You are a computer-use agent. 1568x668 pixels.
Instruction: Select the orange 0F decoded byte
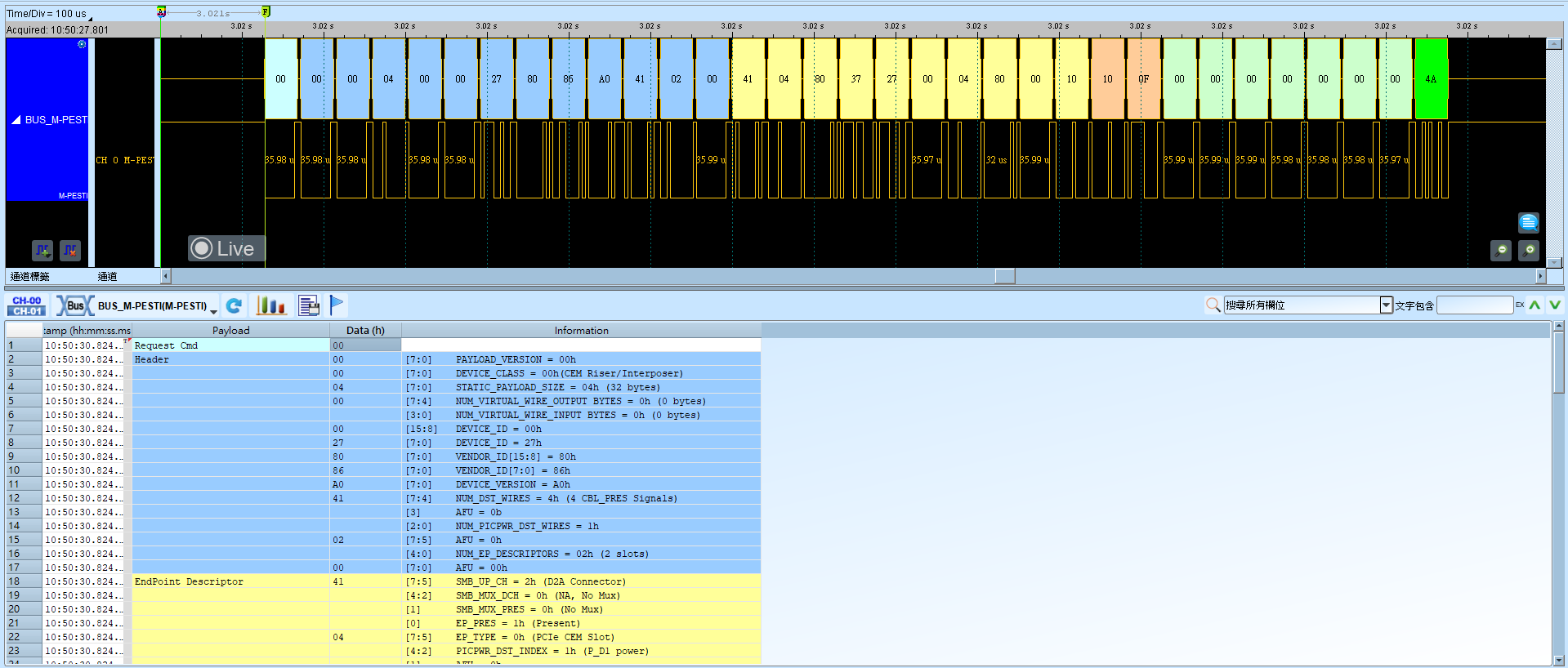1143,79
